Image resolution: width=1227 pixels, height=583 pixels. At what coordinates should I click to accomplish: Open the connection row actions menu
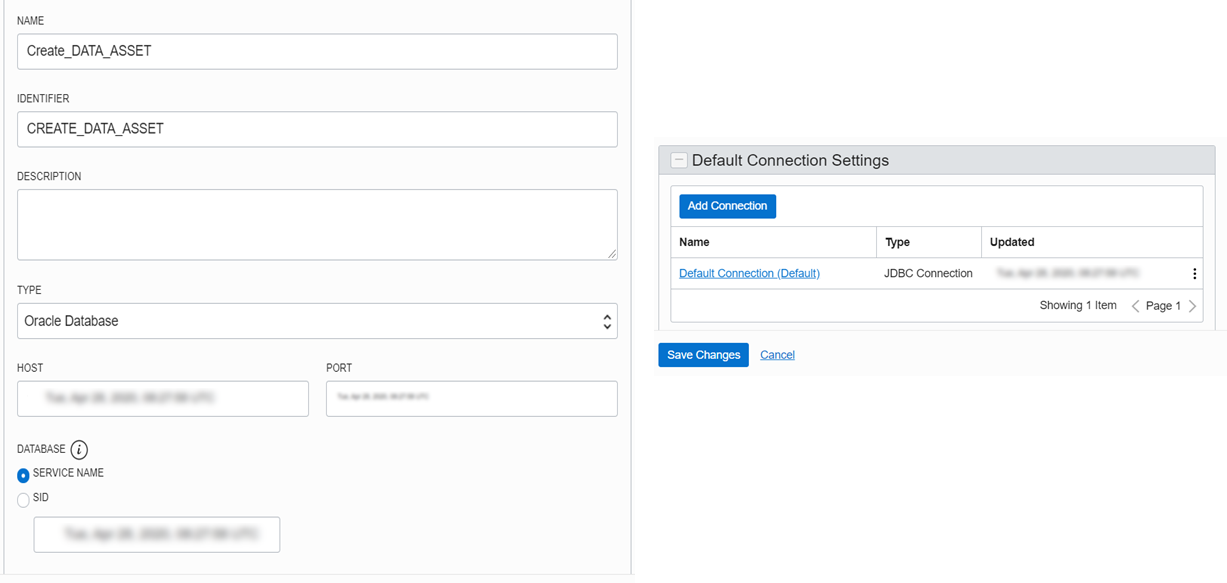[1194, 274]
